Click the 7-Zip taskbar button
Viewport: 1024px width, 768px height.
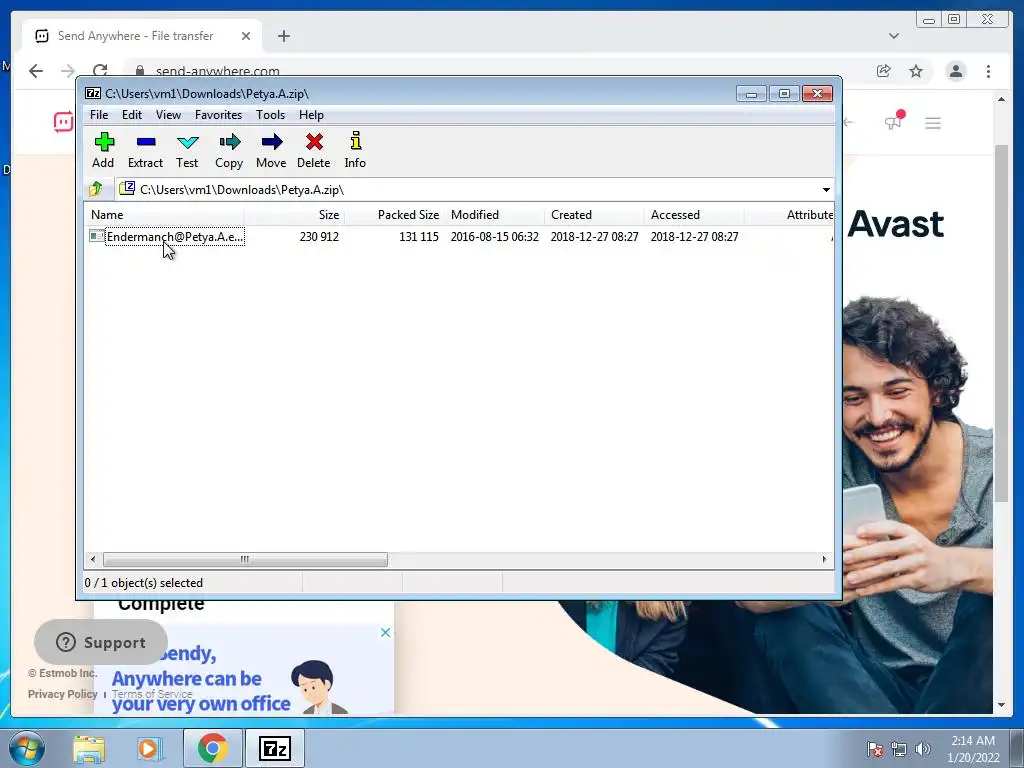(x=274, y=748)
